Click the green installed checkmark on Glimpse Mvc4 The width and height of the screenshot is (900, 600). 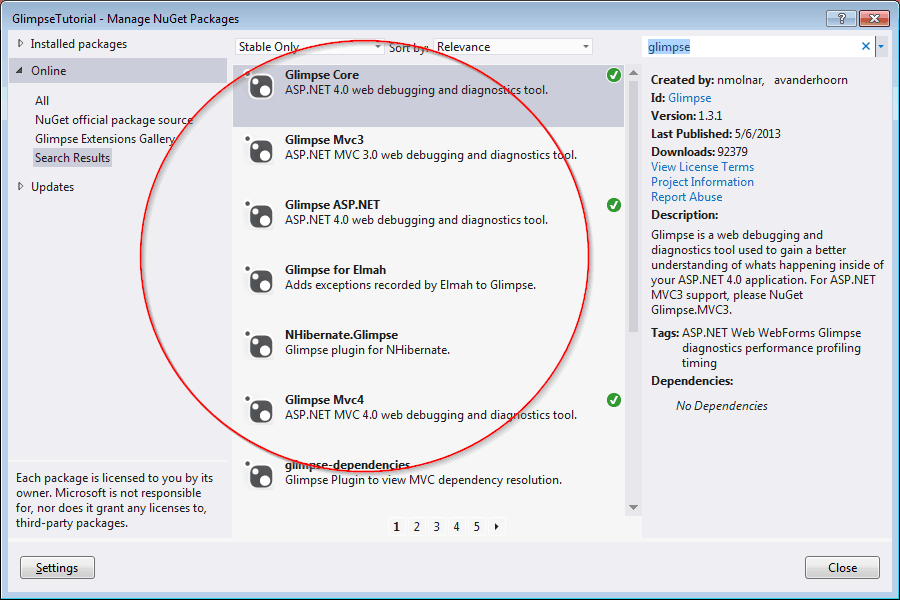[613, 400]
